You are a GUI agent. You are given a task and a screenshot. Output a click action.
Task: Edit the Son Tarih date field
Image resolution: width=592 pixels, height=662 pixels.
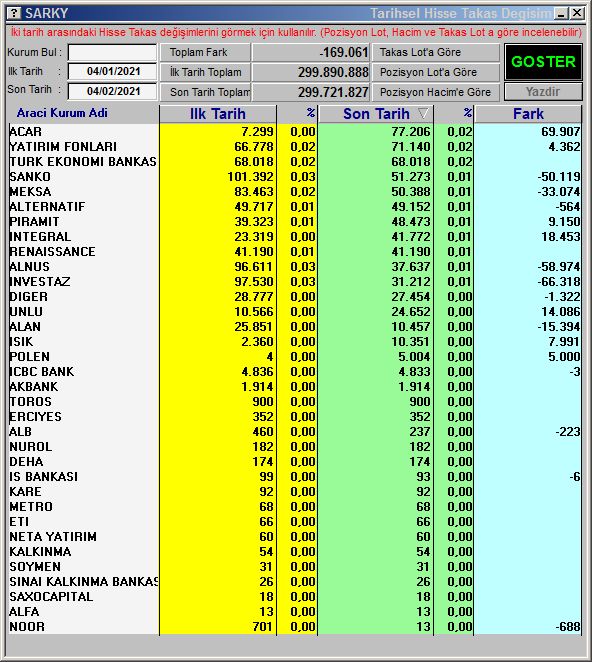(x=112, y=91)
